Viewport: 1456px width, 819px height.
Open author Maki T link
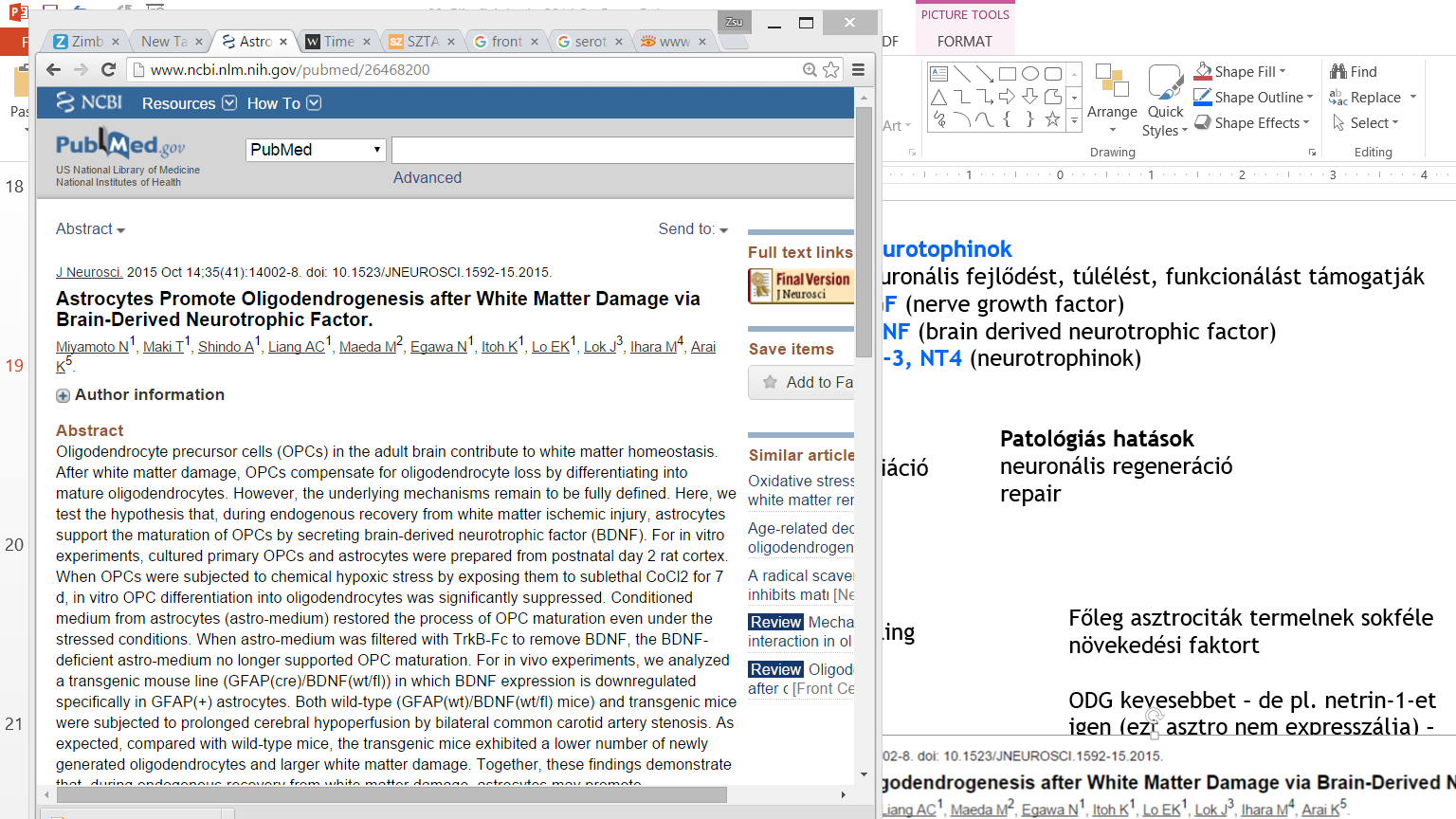pos(163,347)
